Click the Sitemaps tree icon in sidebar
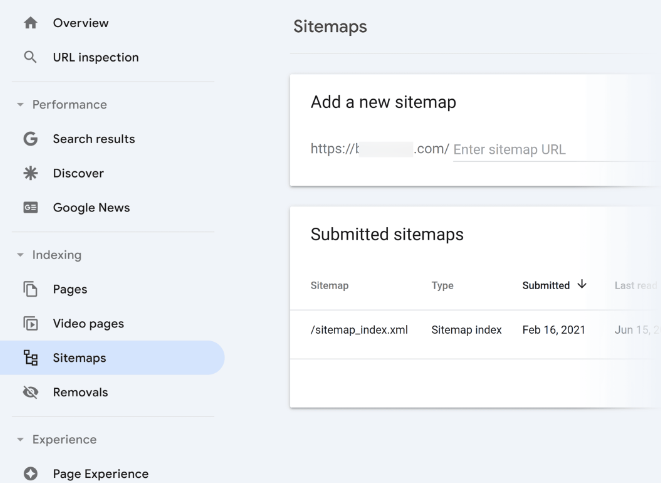 pyautogui.click(x=30, y=358)
